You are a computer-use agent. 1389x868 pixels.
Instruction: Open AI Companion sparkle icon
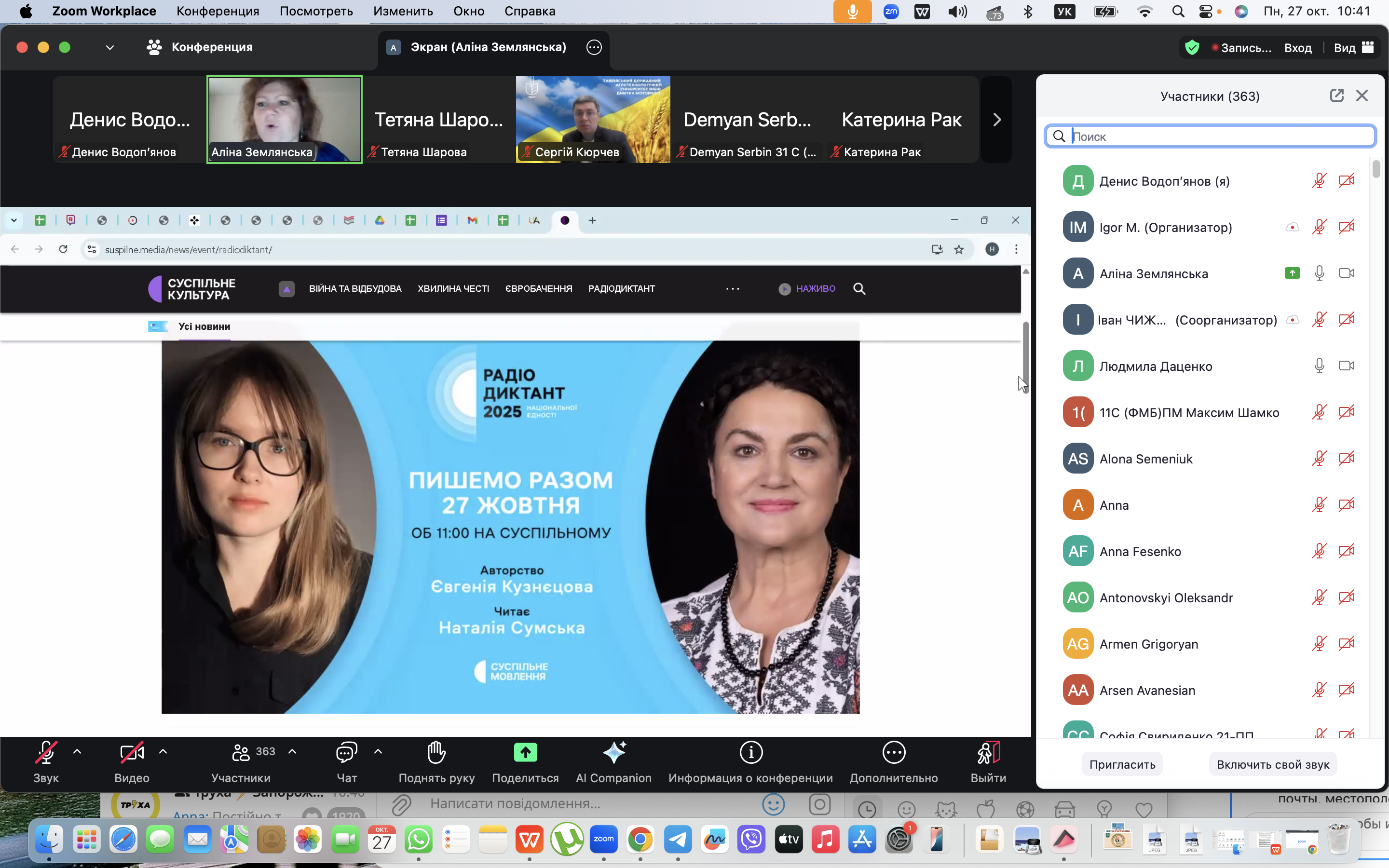coord(613,752)
